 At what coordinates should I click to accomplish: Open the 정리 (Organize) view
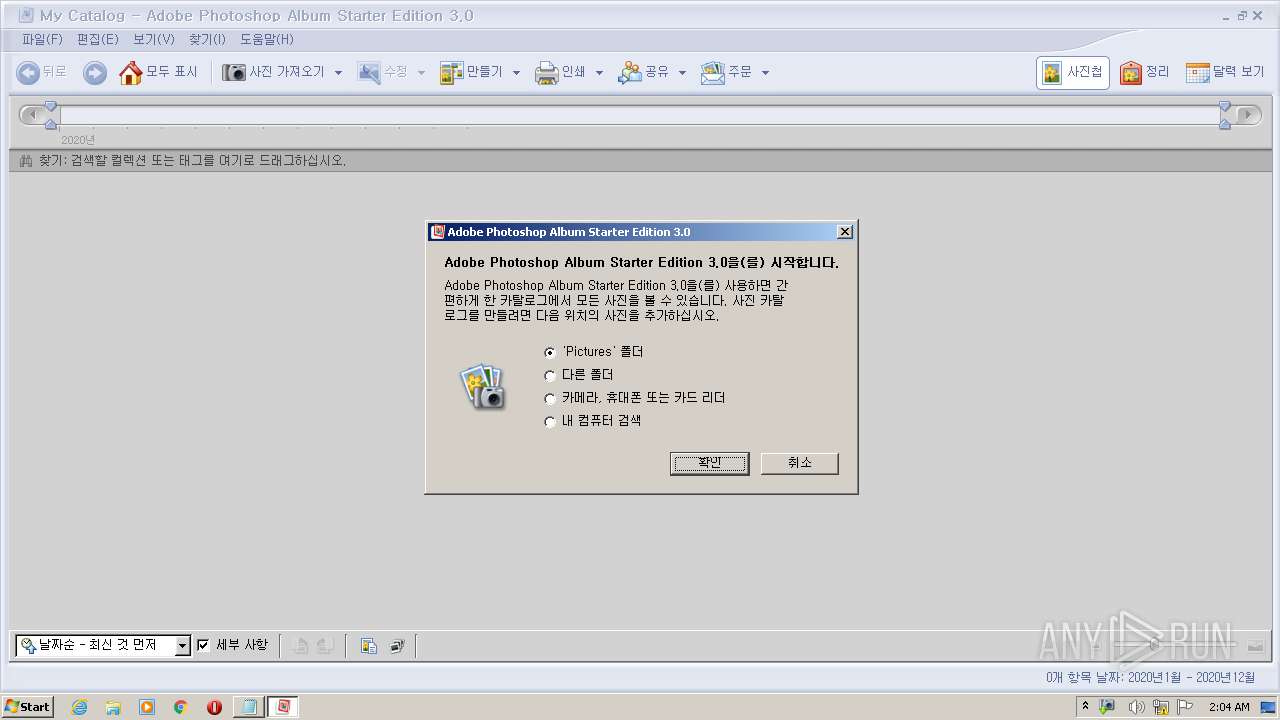click(1145, 73)
